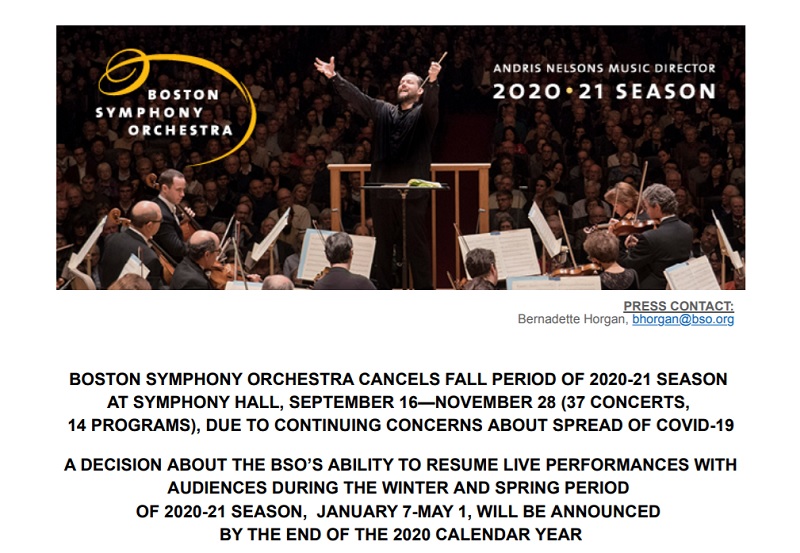
Task: Click the line mentioning January 7-May 1
Action: coord(398,511)
